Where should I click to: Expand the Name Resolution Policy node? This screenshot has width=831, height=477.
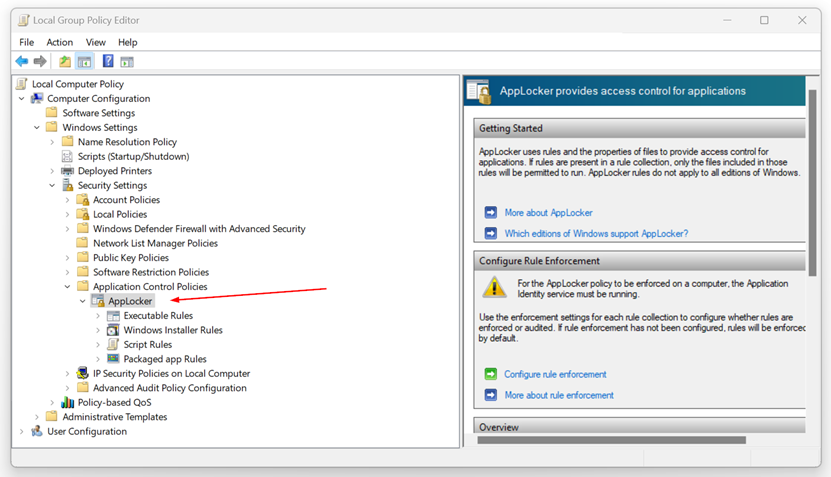52,142
